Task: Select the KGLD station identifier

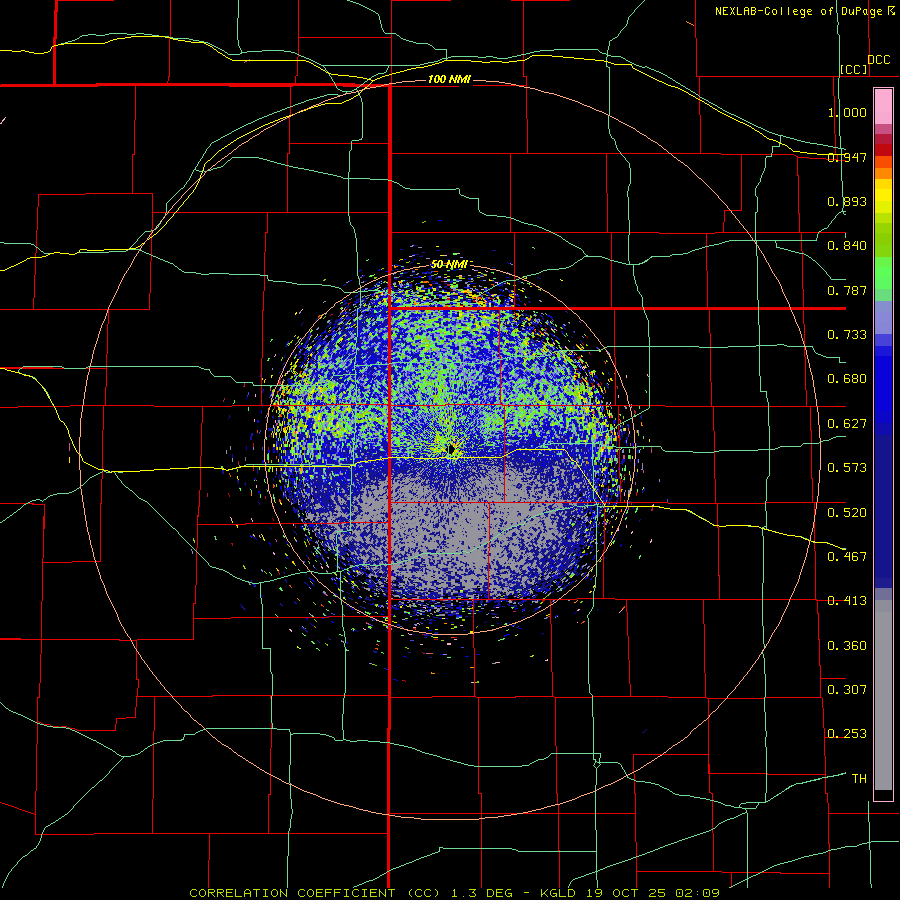Action: (560, 893)
